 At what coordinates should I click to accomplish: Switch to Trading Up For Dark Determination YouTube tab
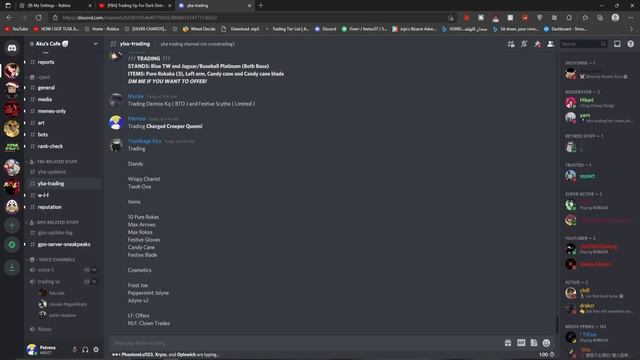(x=135, y=6)
